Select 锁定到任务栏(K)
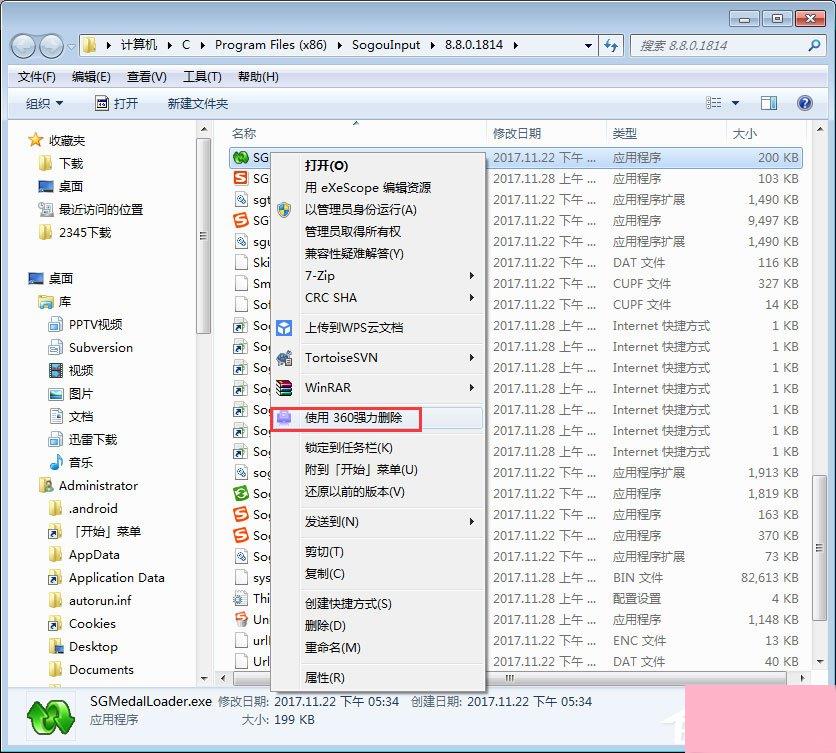 (x=349, y=447)
